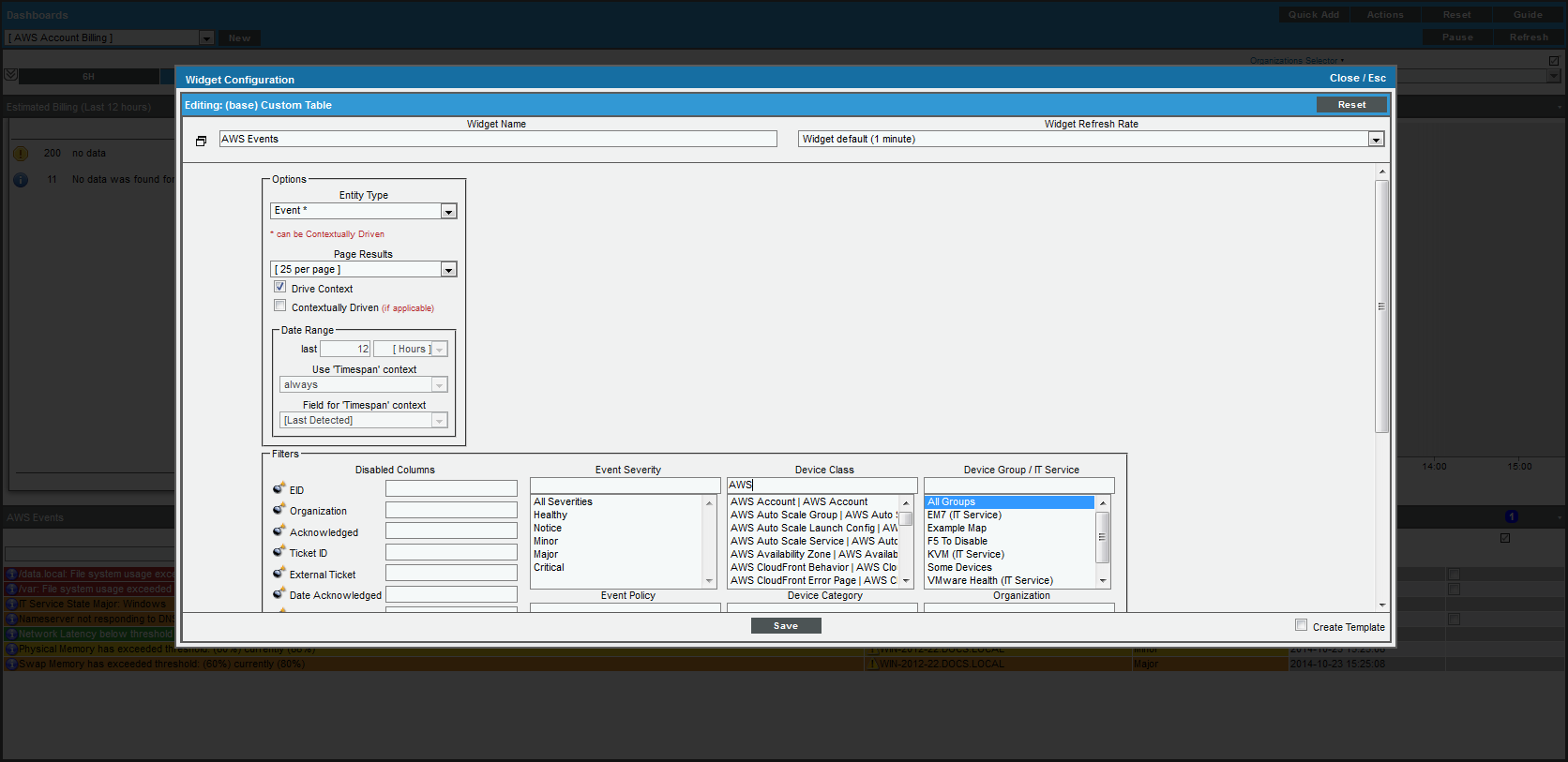The image size is (1568, 762).
Task: Click the Ticket ID disabled column input field
Action: point(451,552)
